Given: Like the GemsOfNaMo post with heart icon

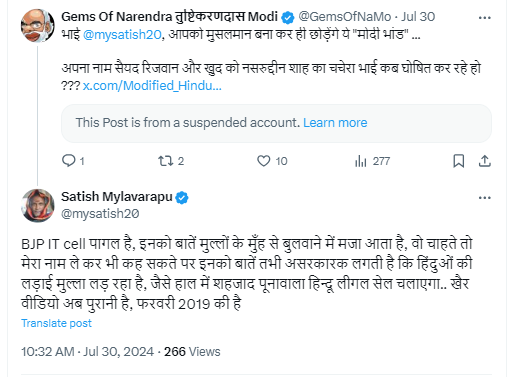Looking at the screenshot, I should [x=263, y=161].
